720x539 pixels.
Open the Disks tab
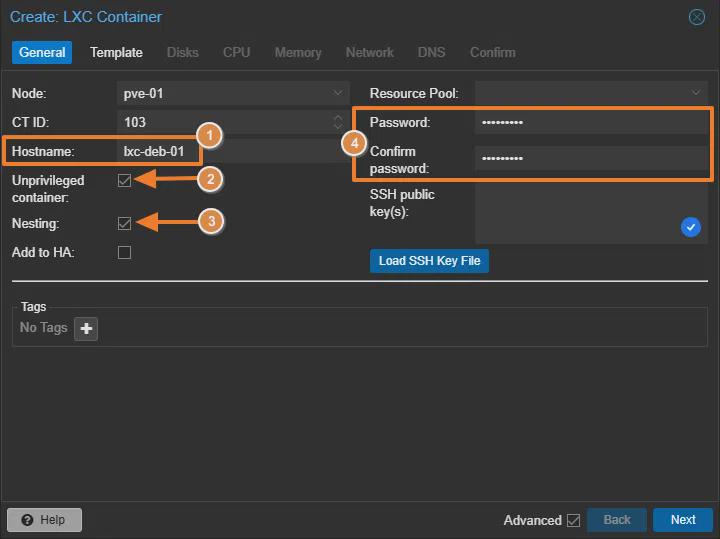tap(183, 52)
